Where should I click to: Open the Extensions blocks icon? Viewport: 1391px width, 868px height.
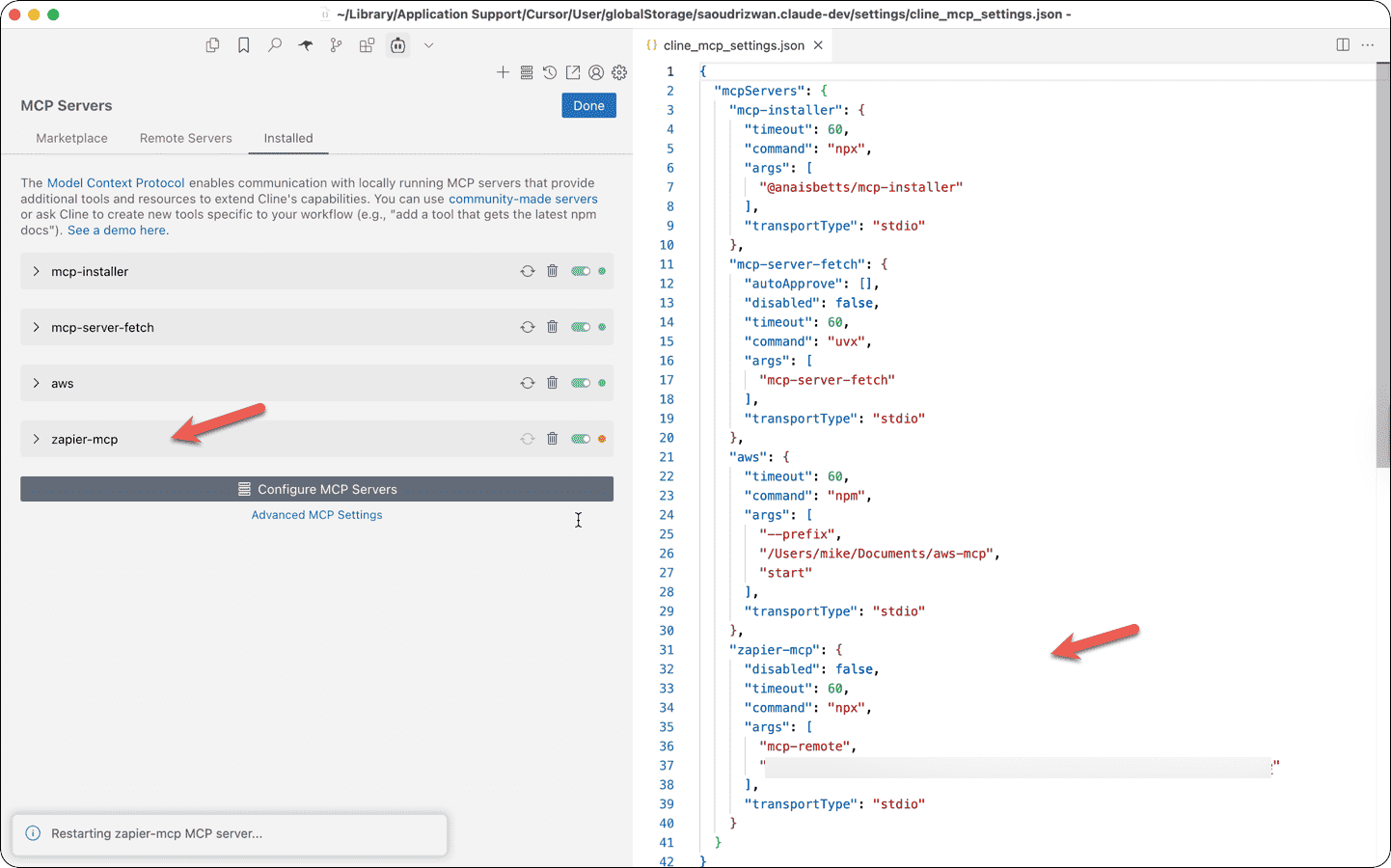coord(367,45)
